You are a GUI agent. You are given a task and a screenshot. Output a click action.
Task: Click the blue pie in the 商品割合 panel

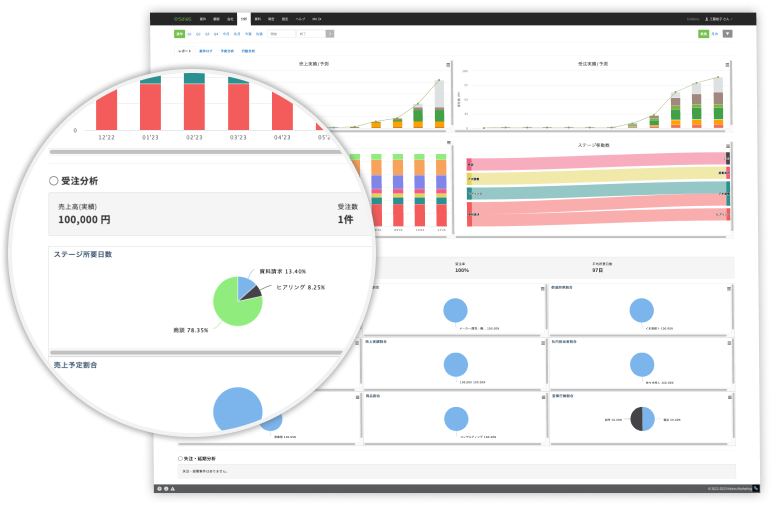coord(456,419)
